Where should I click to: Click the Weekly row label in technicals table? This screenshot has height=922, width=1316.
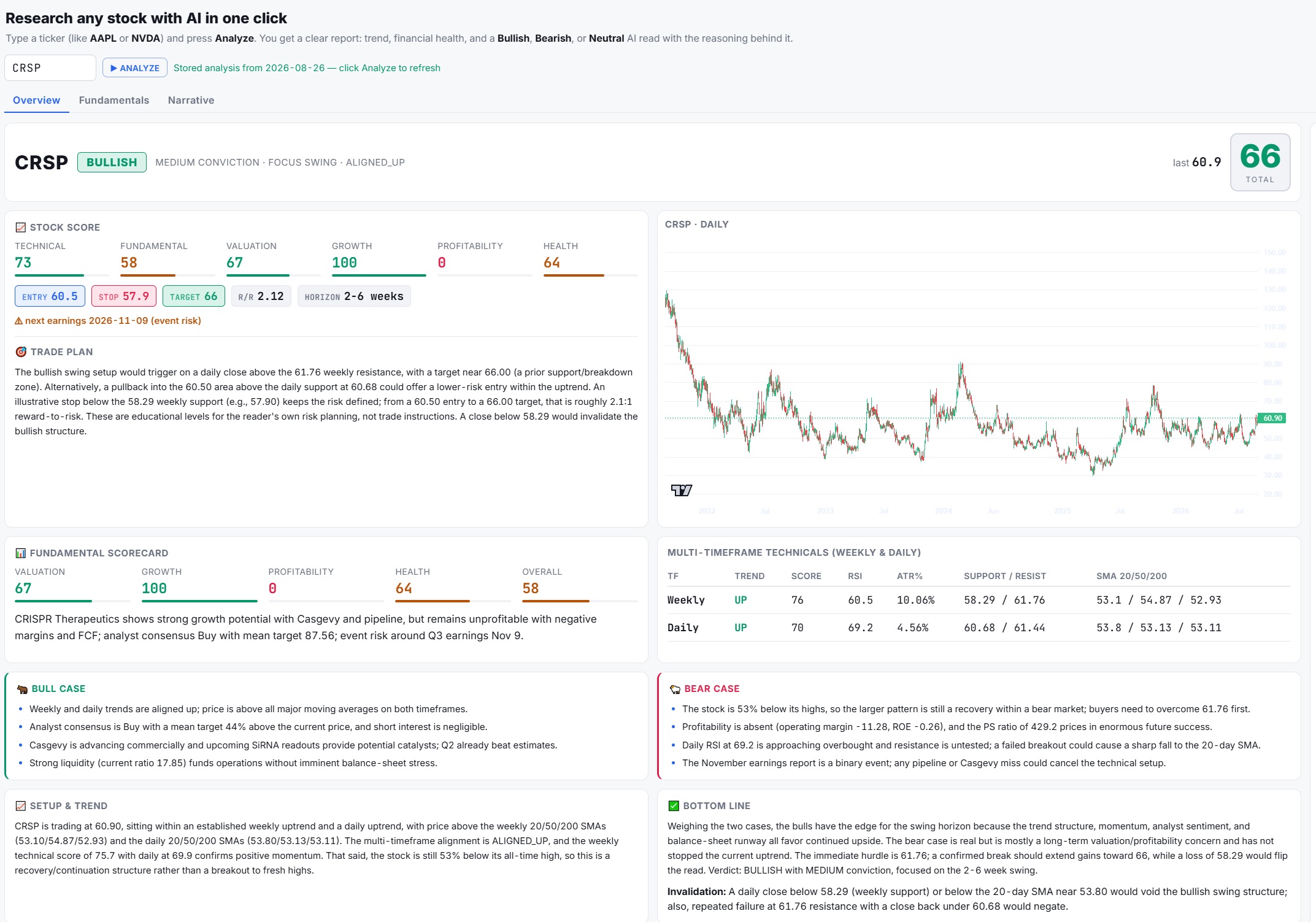pos(686,600)
